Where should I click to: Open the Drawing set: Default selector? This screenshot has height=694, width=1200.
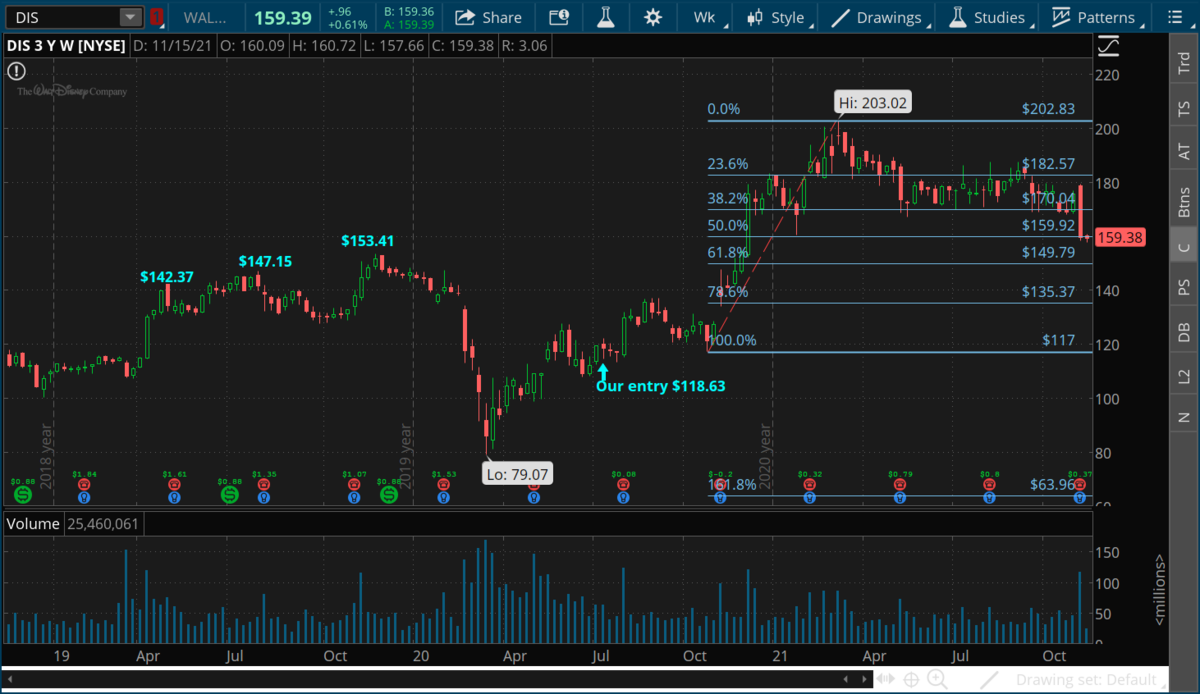click(1090, 680)
